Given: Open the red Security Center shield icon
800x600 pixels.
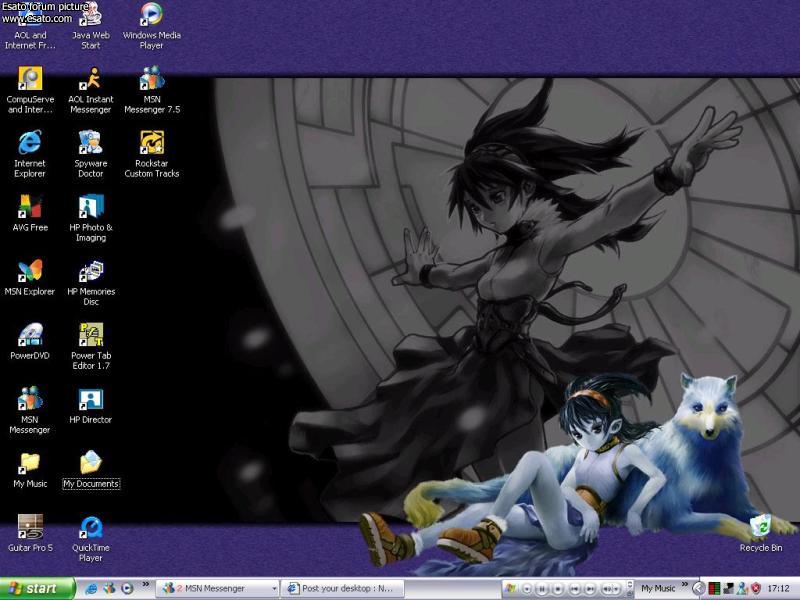Looking at the screenshot, I should pos(756,589).
